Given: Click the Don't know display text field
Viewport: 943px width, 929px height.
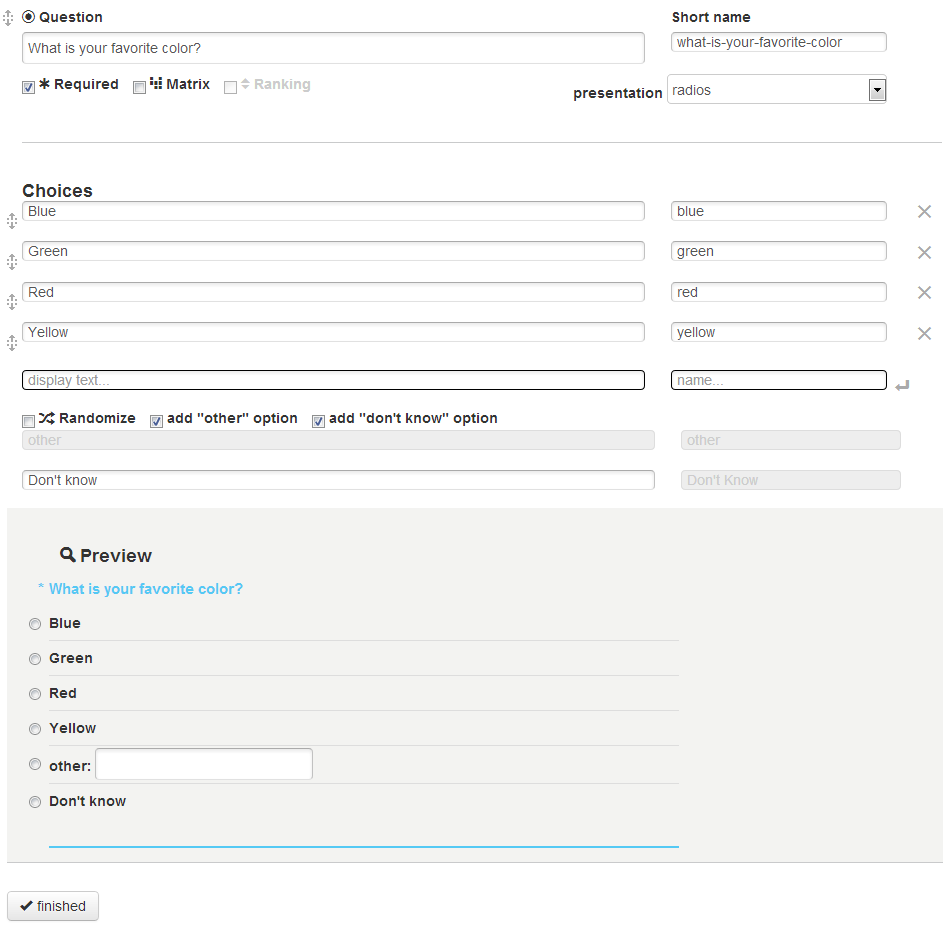Looking at the screenshot, I should 338,480.
